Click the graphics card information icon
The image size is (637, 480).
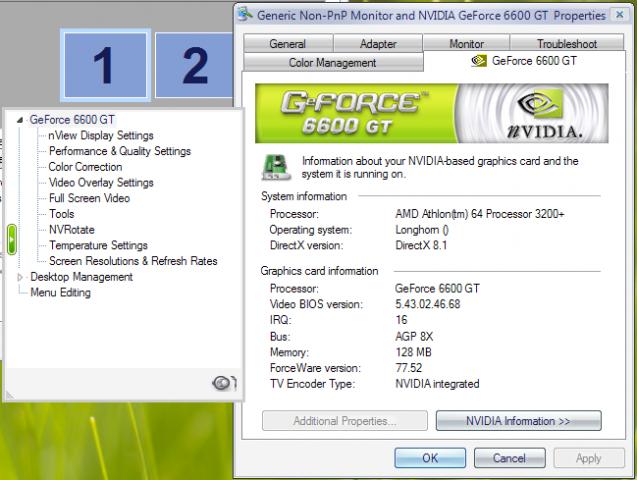276,167
